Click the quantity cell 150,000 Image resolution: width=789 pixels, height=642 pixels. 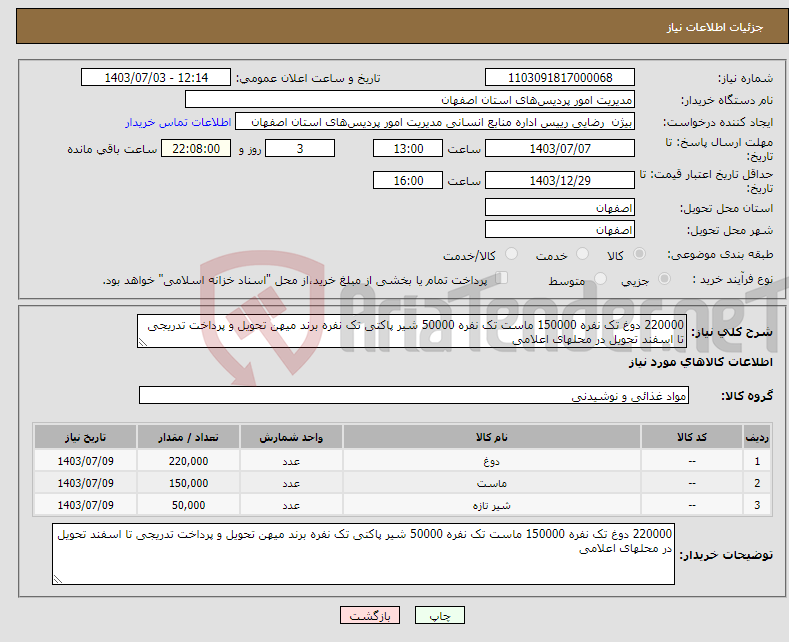tap(188, 483)
